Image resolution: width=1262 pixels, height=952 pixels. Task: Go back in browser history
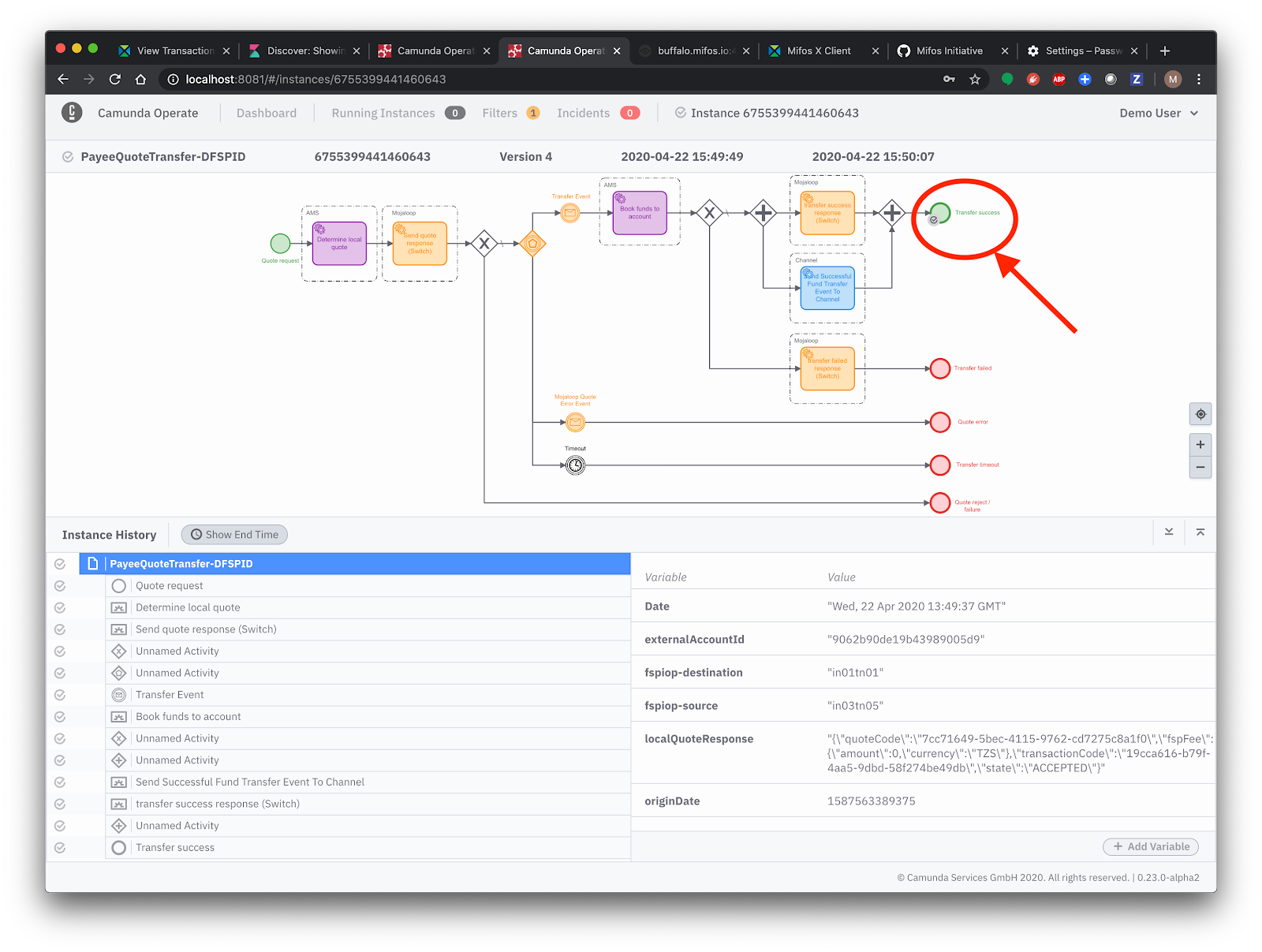63,79
